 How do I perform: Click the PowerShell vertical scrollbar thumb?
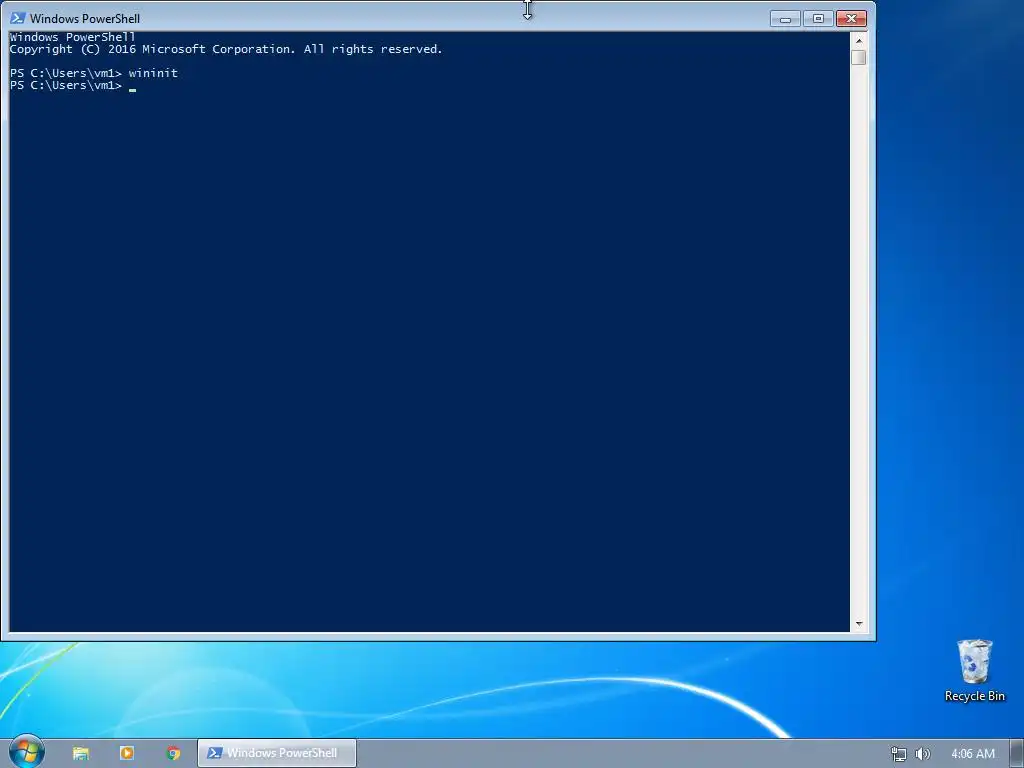(x=859, y=57)
